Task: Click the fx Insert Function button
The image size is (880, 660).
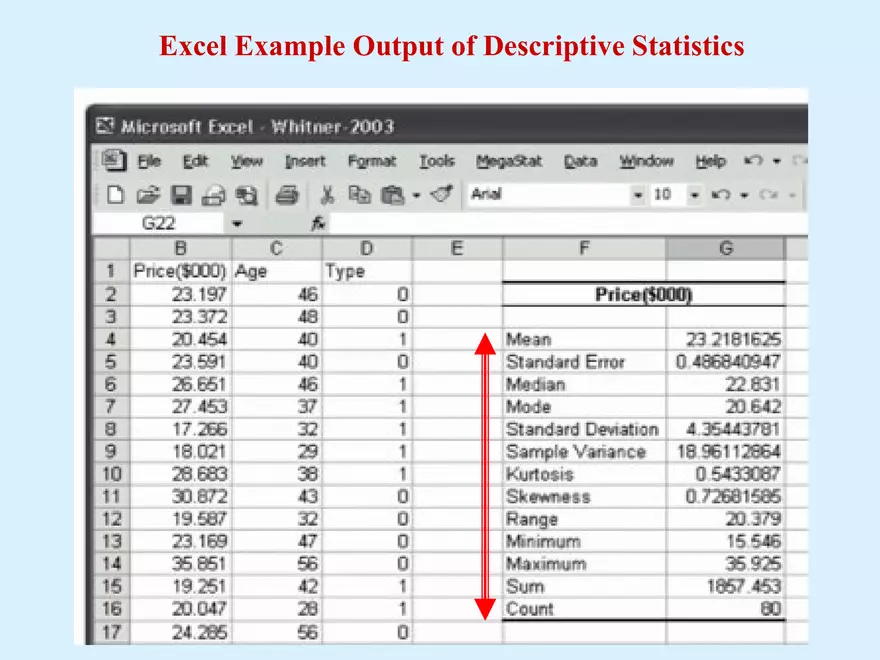Action: [x=318, y=223]
